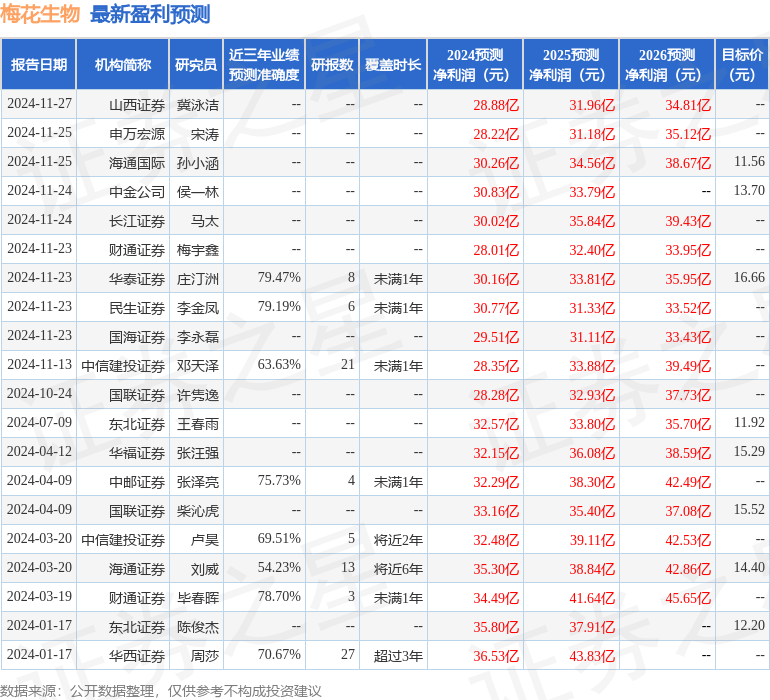Click researcher name 李金凤

(x=198, y=308)
